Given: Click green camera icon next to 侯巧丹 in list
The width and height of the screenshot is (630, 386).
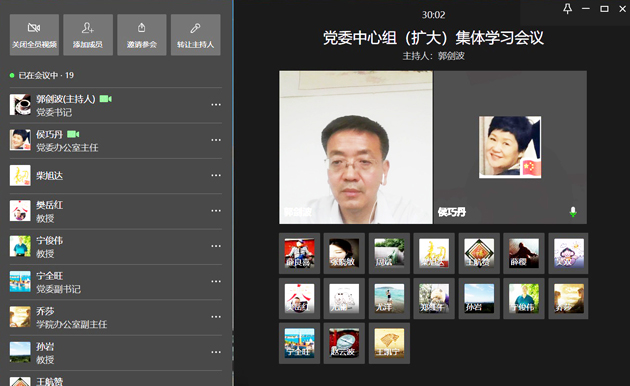Looking at the screenshot, I should tap(73, 134).
